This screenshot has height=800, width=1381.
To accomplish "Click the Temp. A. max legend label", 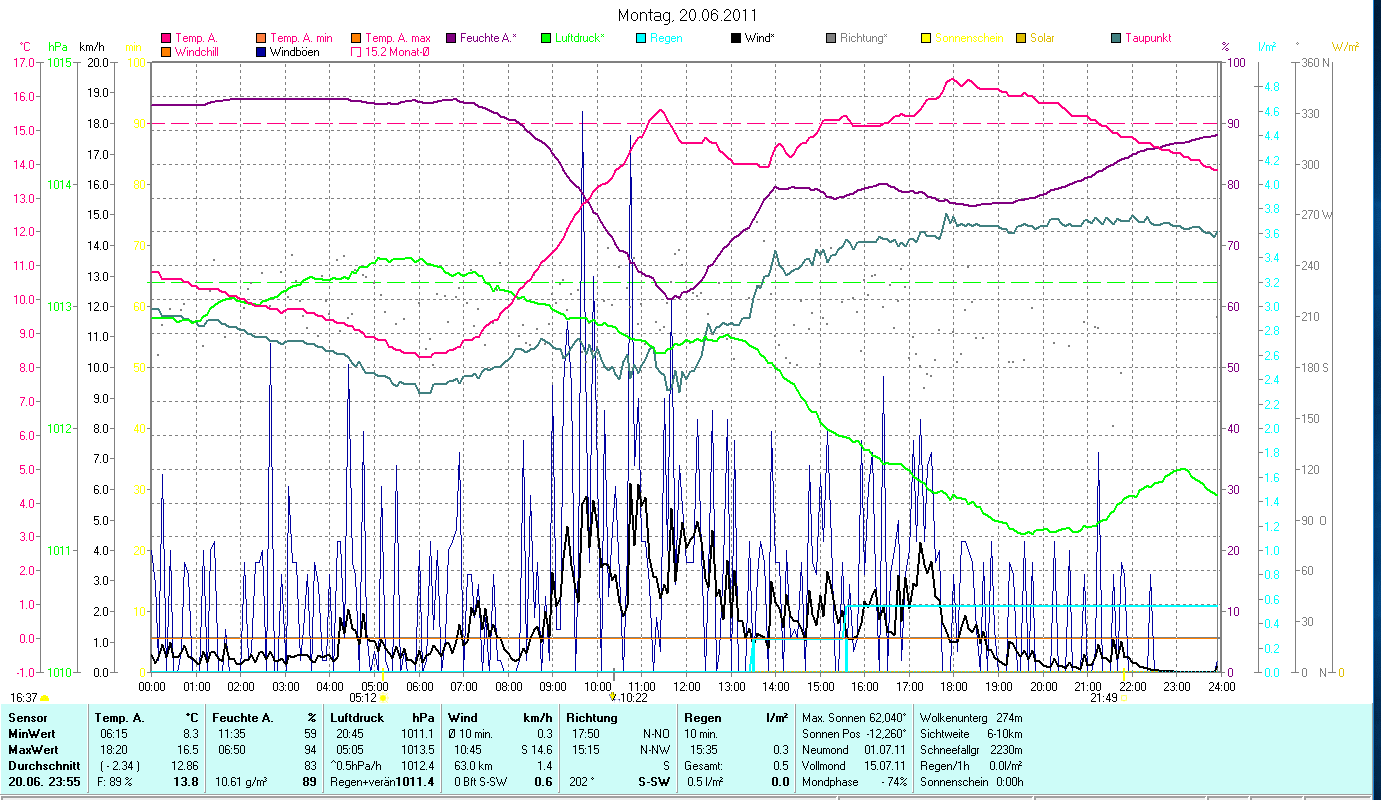I will 398,38.
